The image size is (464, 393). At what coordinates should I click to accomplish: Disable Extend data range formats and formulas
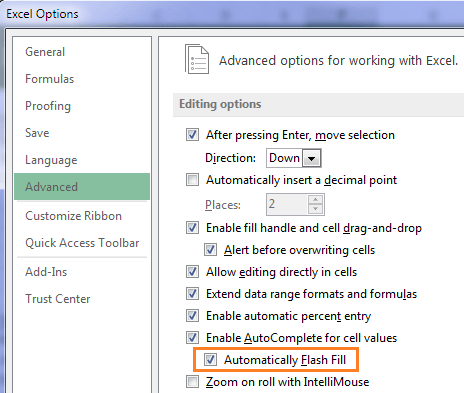pyautogui.click(x=192, y=294)
